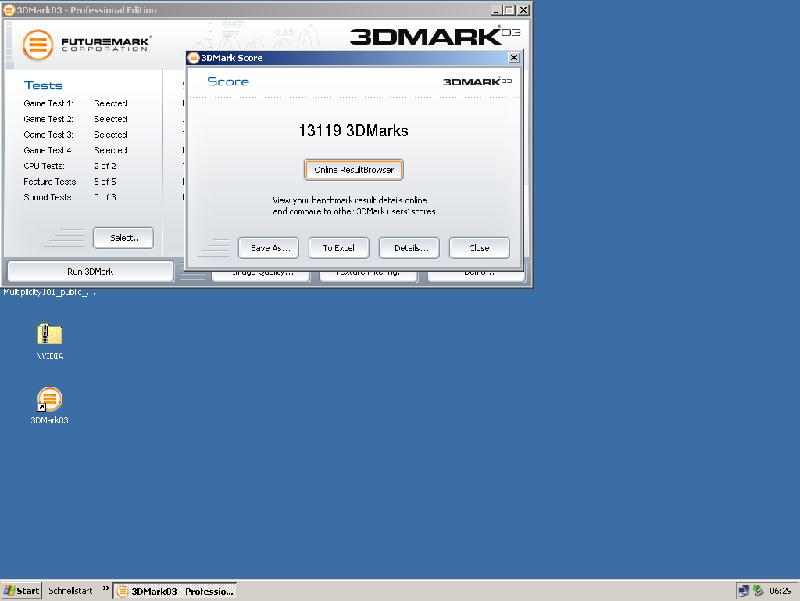Viewport: 800px width, 601px height.
Task: Click the Schnellstart toolbar label
Action: (70, 591)
